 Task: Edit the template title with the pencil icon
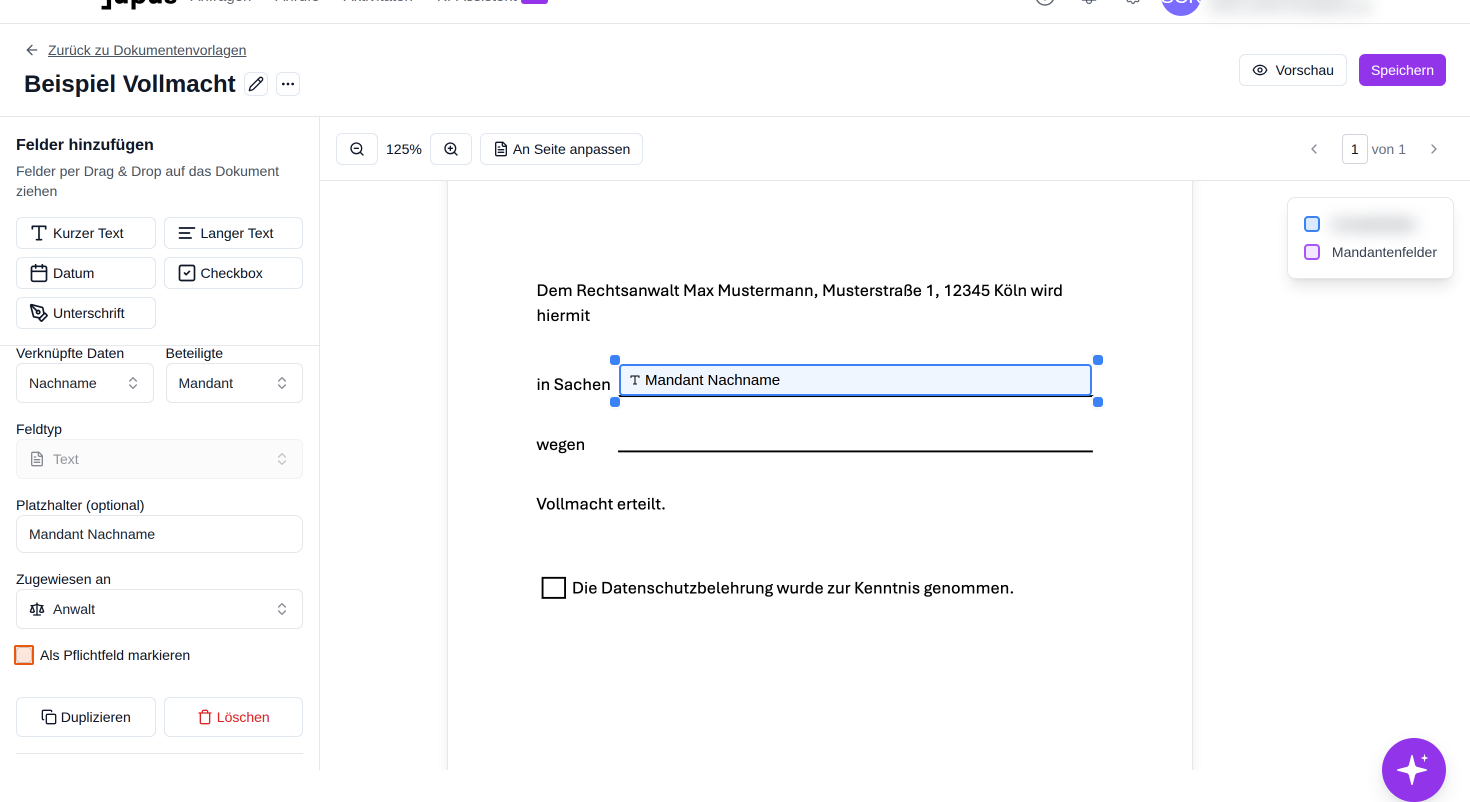[x=256, y=84]
